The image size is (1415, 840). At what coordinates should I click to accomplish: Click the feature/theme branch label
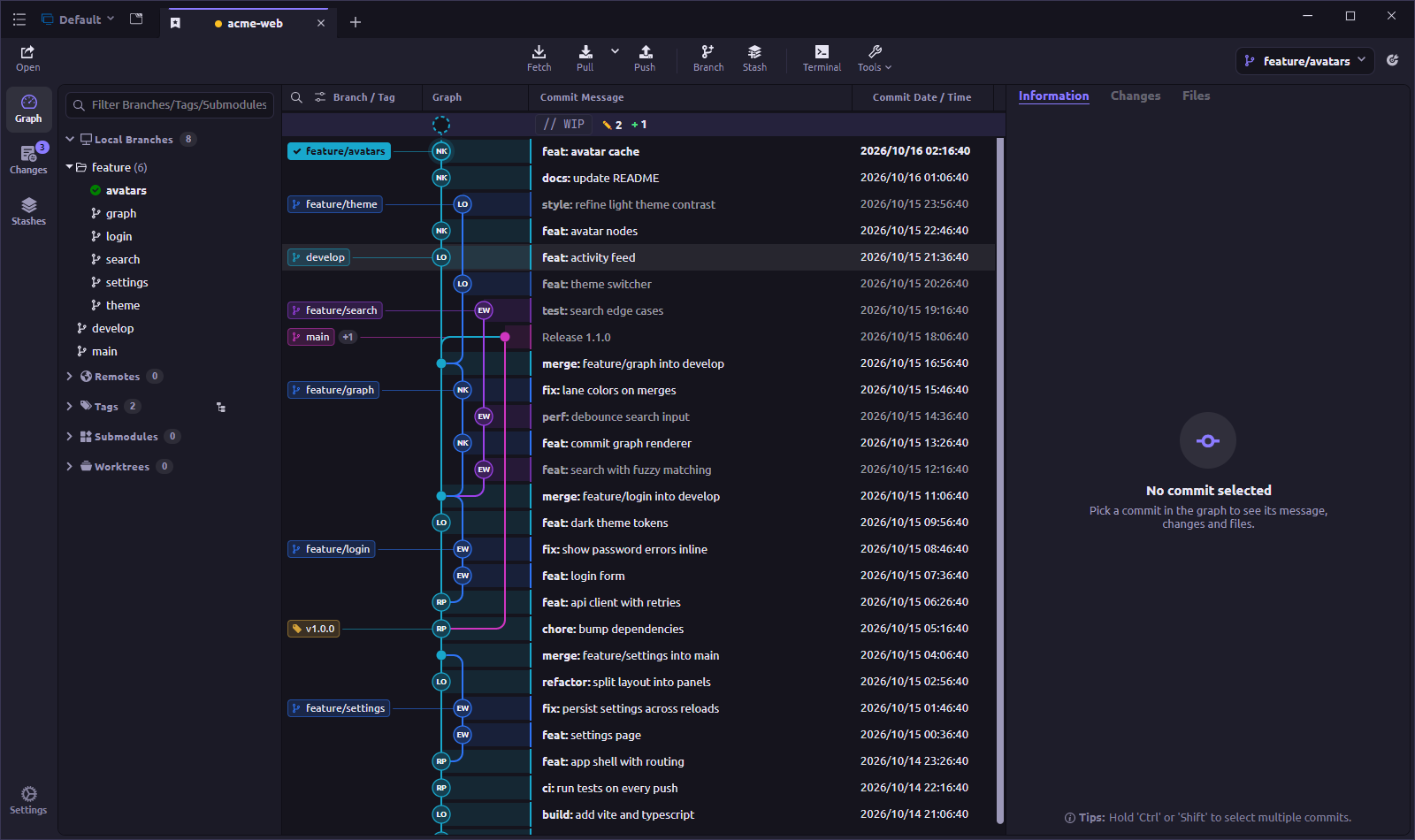[x=335, y=204]
